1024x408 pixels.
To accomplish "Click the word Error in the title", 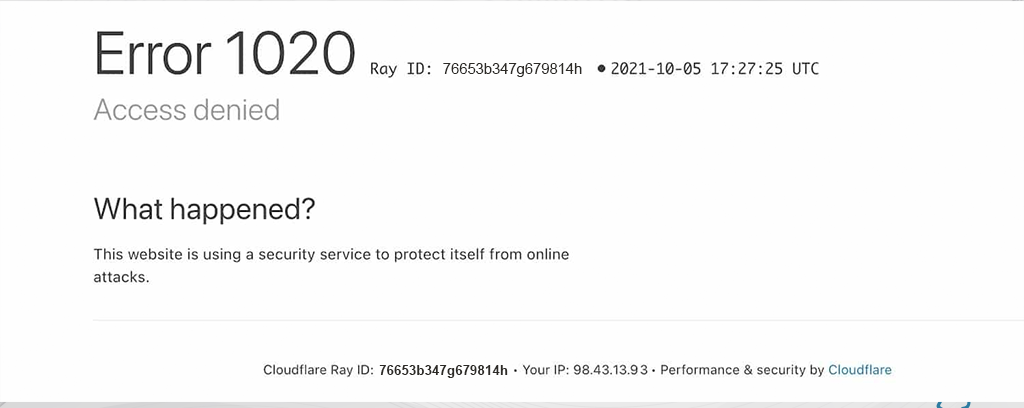I will coord(151,54).
